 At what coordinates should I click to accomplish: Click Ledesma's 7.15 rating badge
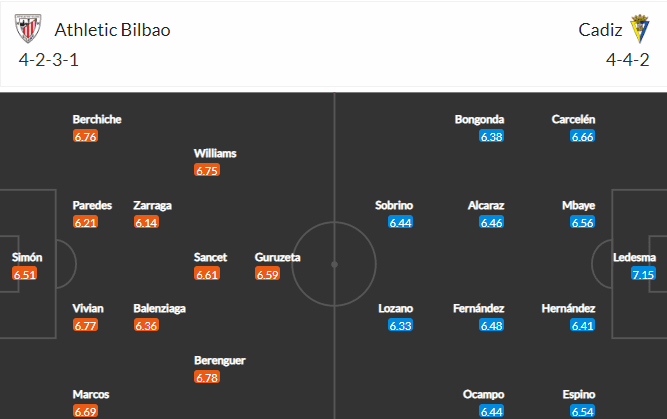click(x=643, y=274)
